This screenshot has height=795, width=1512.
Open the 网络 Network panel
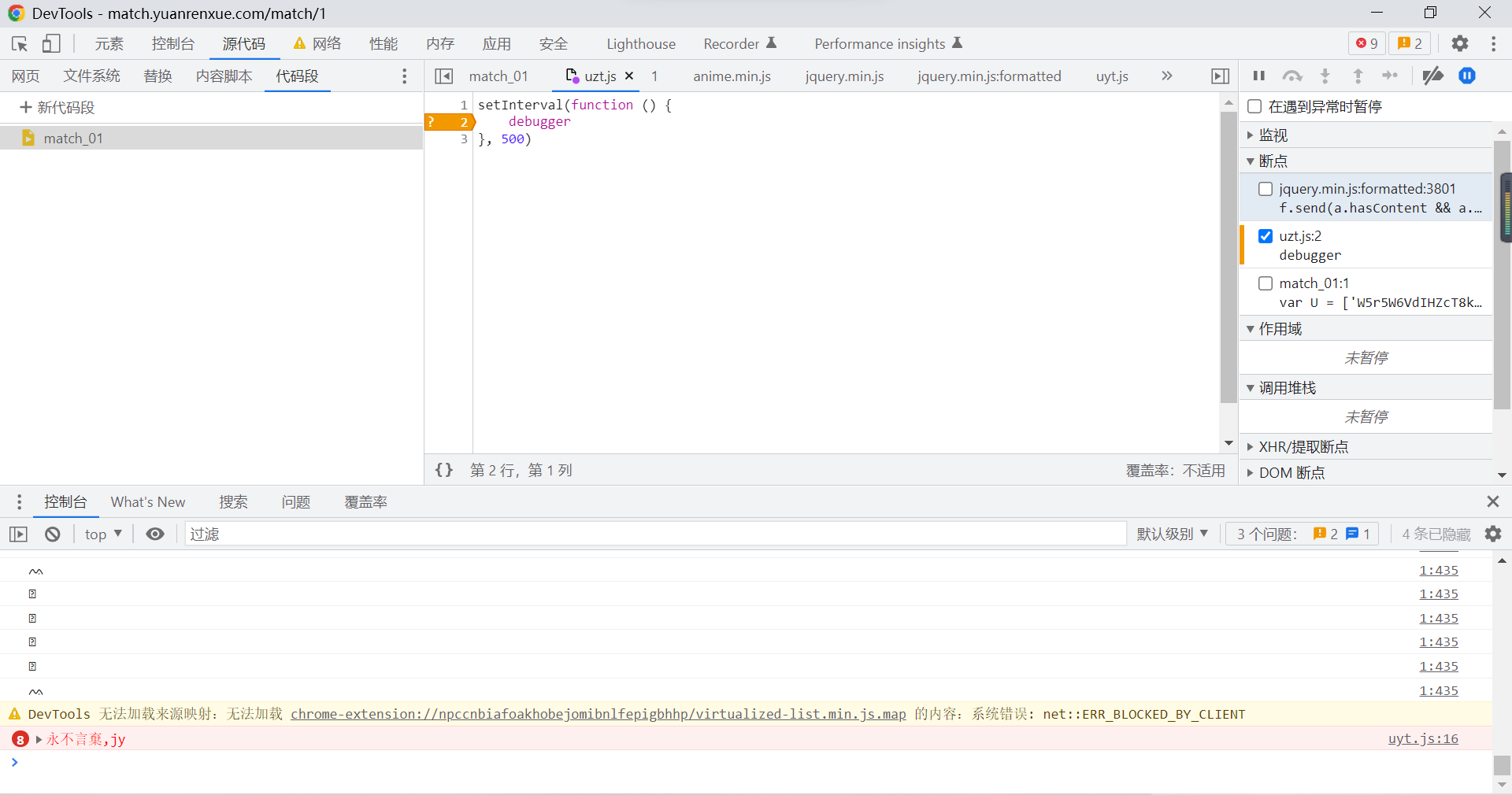coord(318,44)
